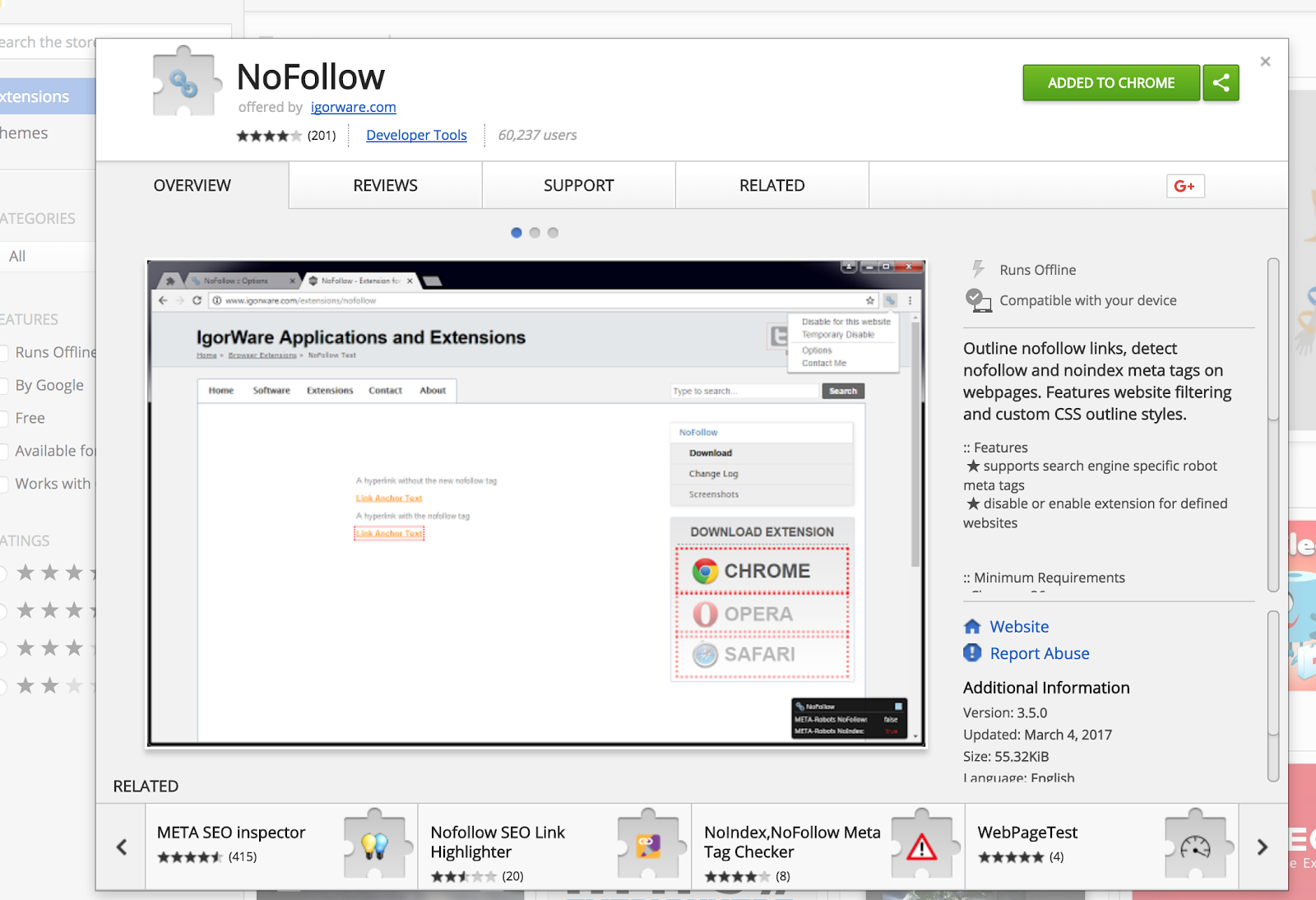
Task: Click the Report Abuse shield icon
Action: coord(972,653)
